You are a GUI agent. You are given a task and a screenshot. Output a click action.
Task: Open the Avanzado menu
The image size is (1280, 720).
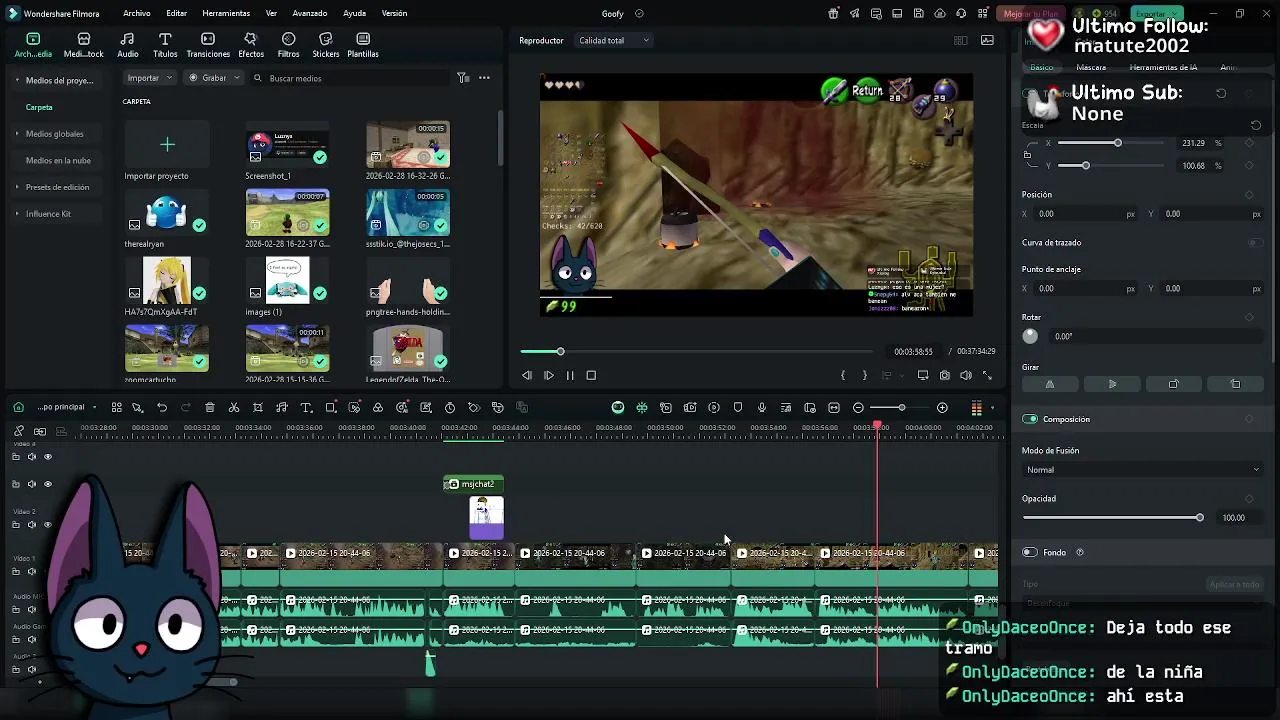click(310, 14)
